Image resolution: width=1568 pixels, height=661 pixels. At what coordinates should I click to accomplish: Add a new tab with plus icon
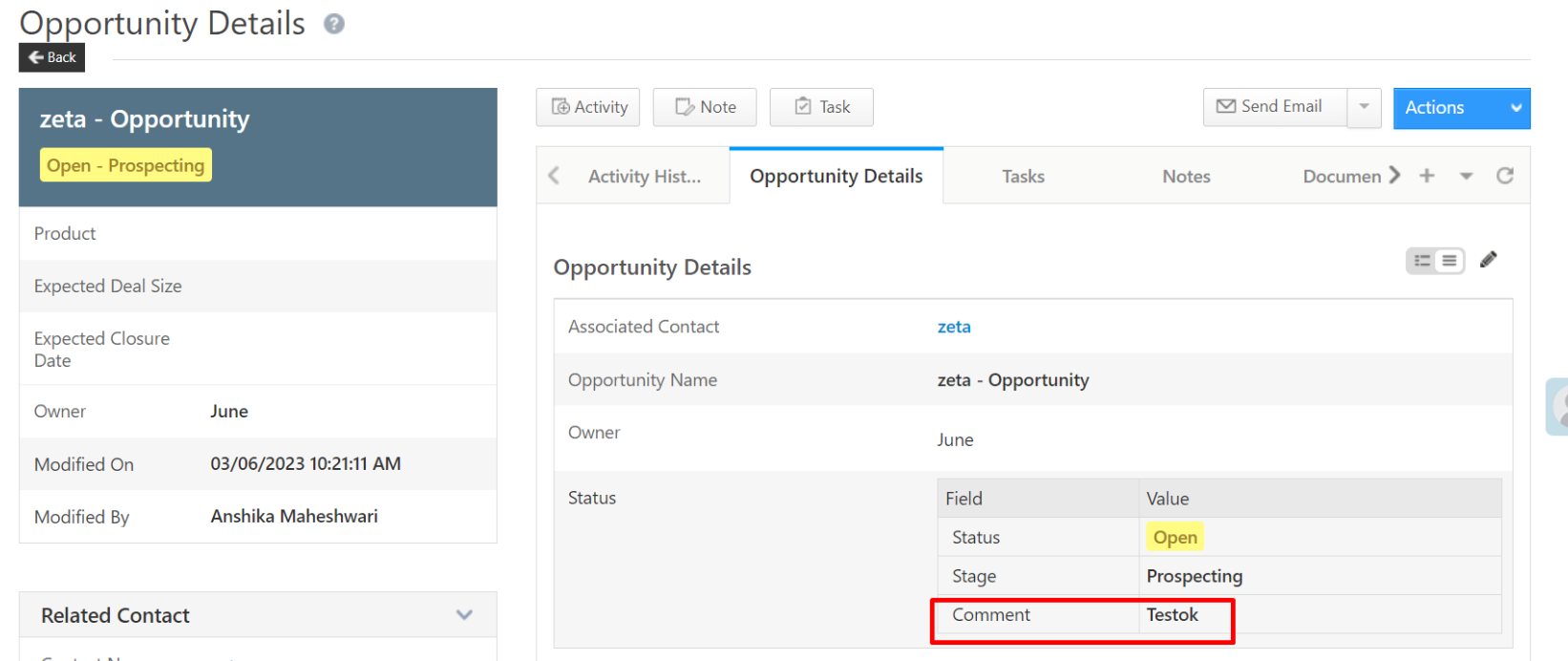(1427, 176)
